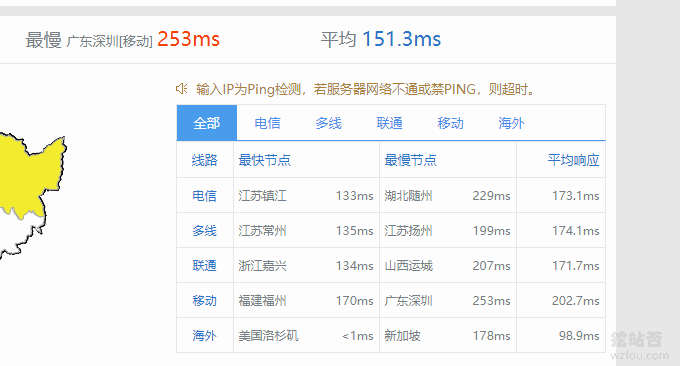Click the 202.7ms average value
680x366 pixels.
pyautogui.click(x=575, y=301)
